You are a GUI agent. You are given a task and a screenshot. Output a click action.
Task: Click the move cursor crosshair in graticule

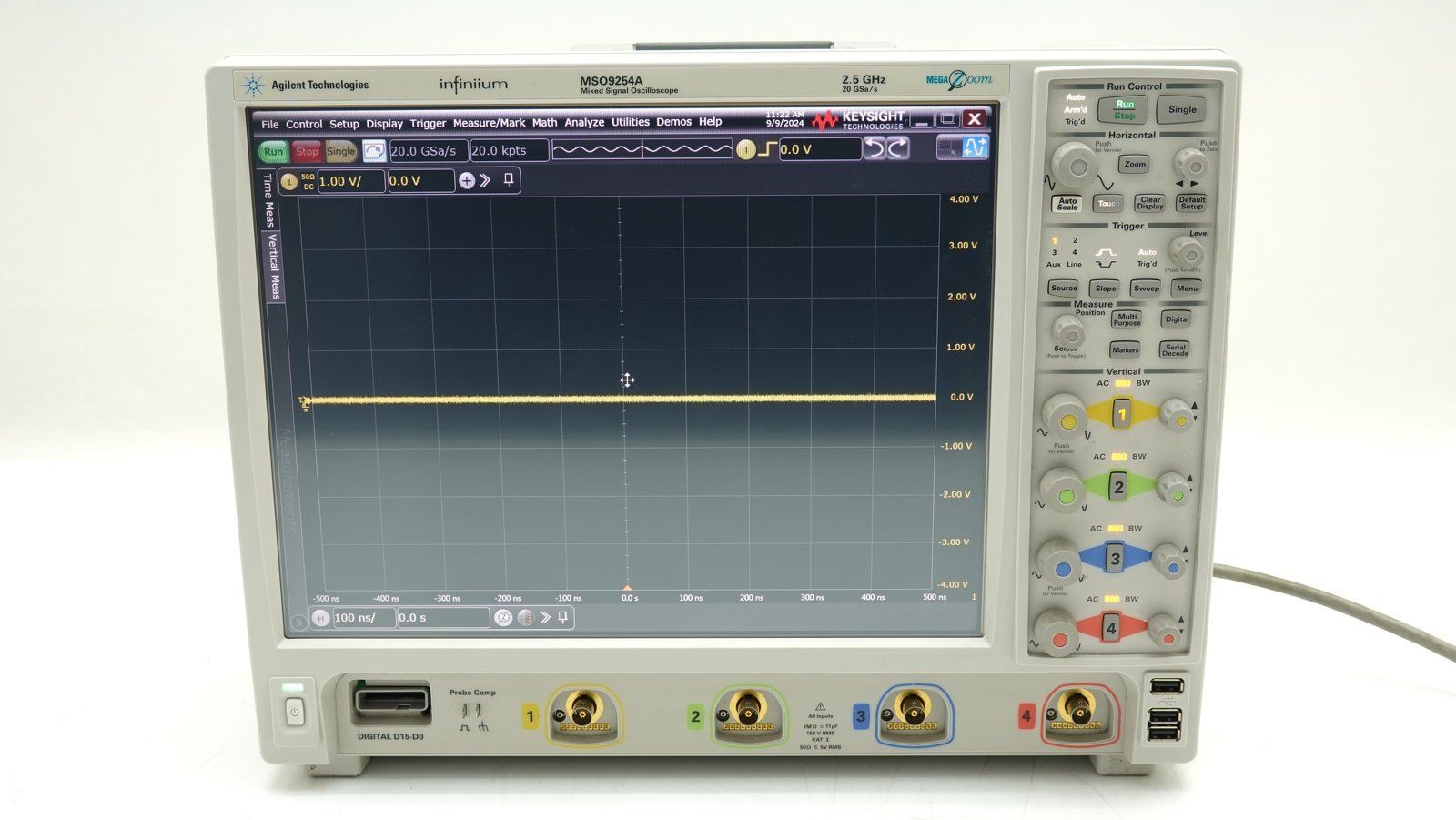click(627, 380)
